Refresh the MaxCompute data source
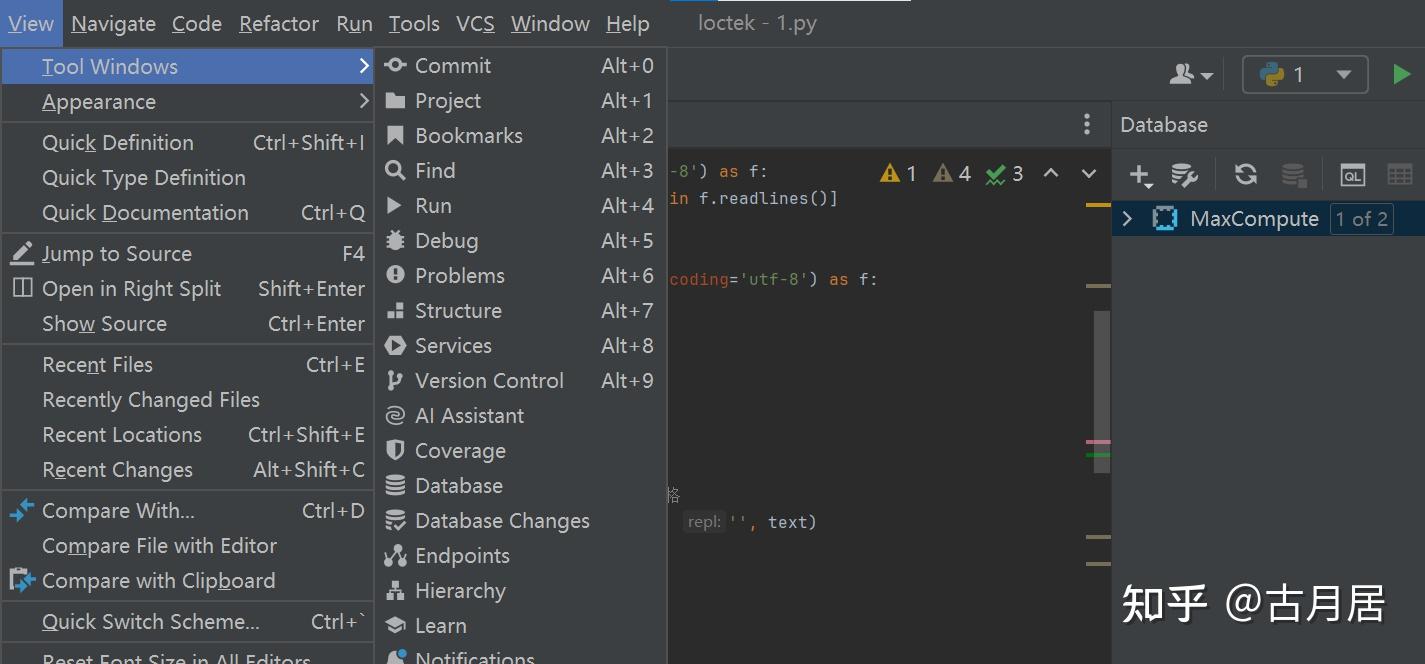Viewport: 1425px width, 664px height. point(1245,174)
